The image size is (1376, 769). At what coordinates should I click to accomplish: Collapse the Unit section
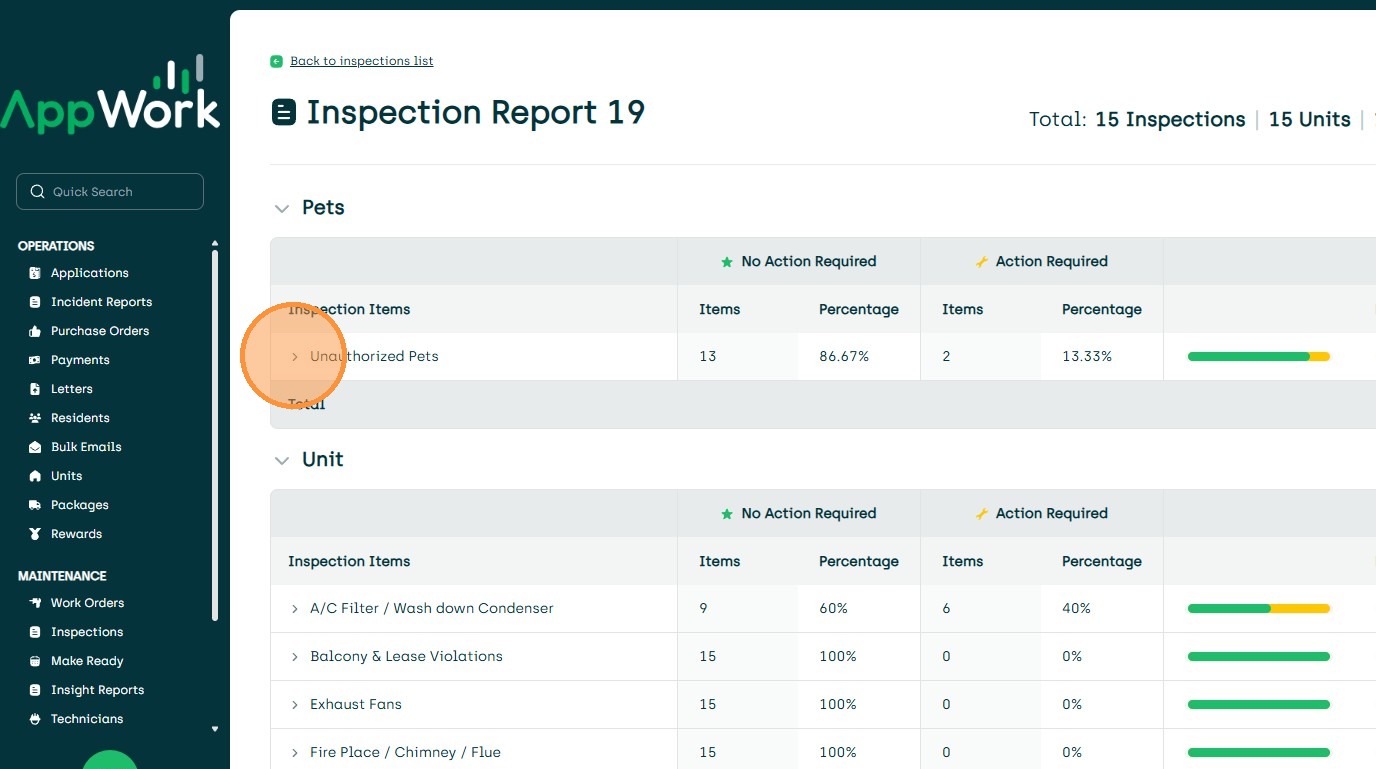click(282, 461)
